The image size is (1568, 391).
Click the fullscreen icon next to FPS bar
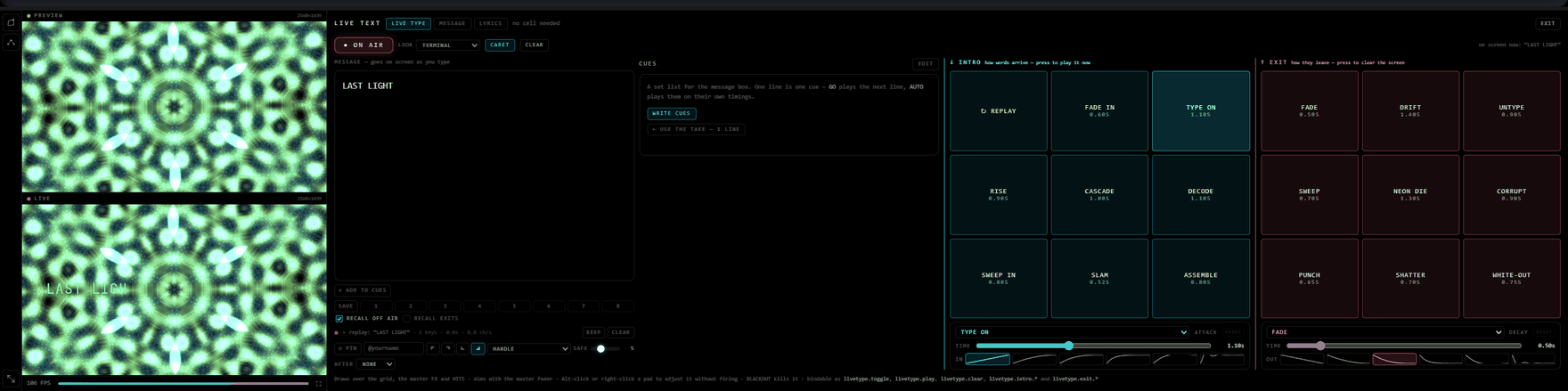[x=319, y=383]
